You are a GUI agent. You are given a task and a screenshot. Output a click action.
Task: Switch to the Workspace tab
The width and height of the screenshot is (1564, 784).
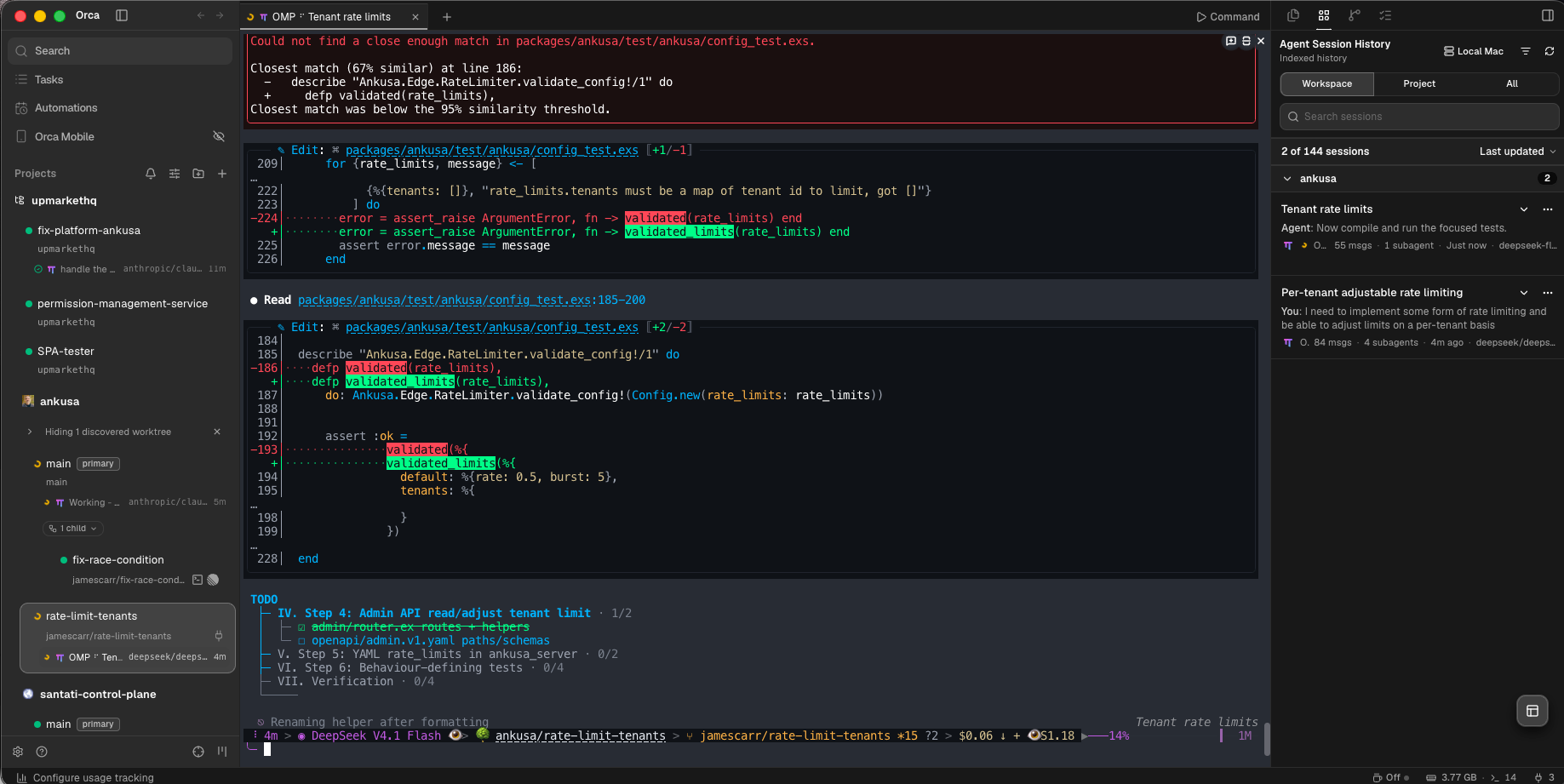point(1326,83)
